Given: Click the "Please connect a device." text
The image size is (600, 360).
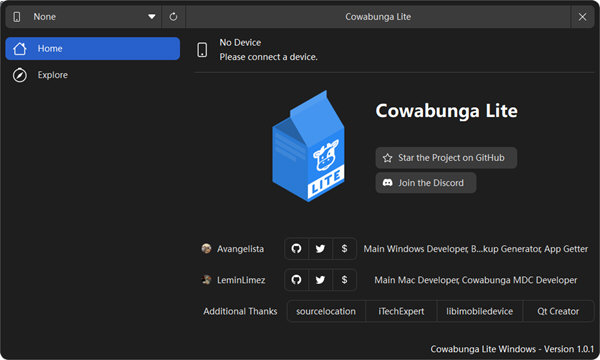Looking at the screenshot, I should pyautogui.click(x=269, y=57).
